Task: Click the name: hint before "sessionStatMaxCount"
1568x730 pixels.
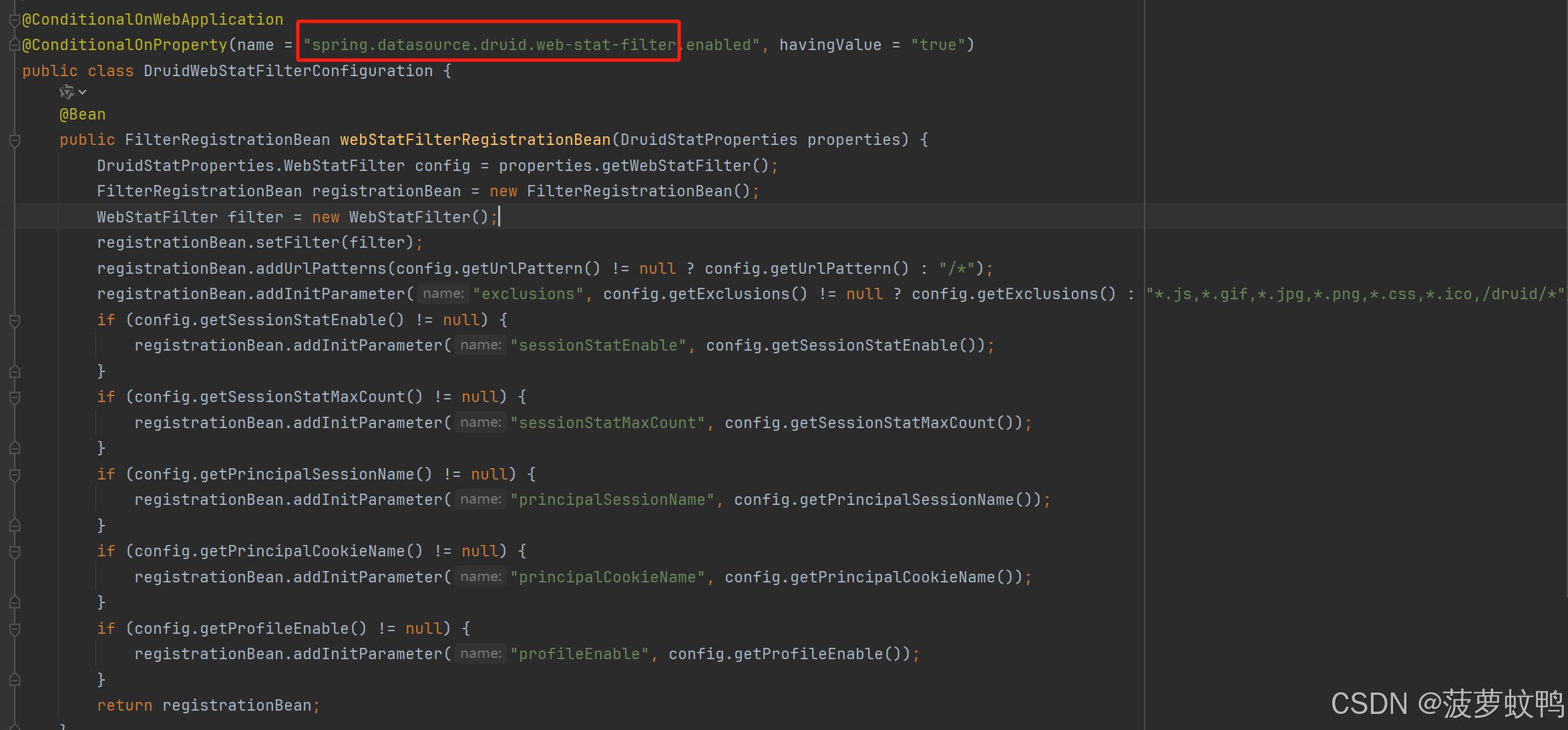Action: point(480,423)
